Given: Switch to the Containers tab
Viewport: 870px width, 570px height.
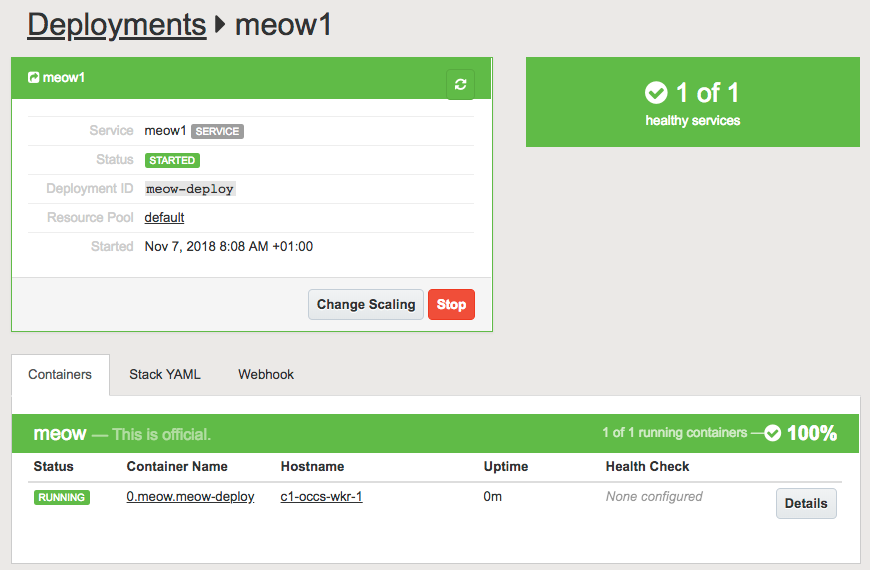Looking at the screenshot, I should click(x=60, y=374).
